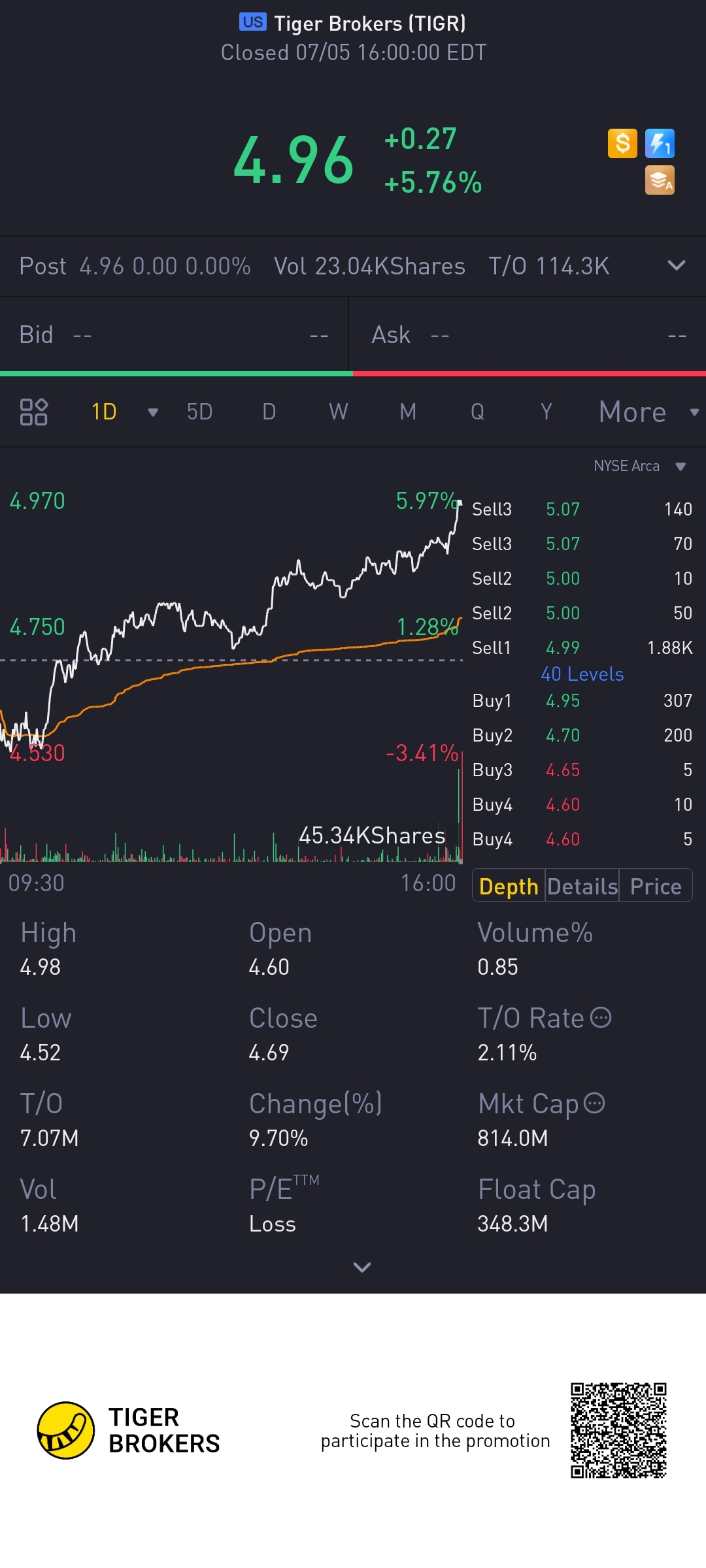The image size is (706, 1568).
Task: Switch to the Q quarterly chart
Action: click(477, 412)
